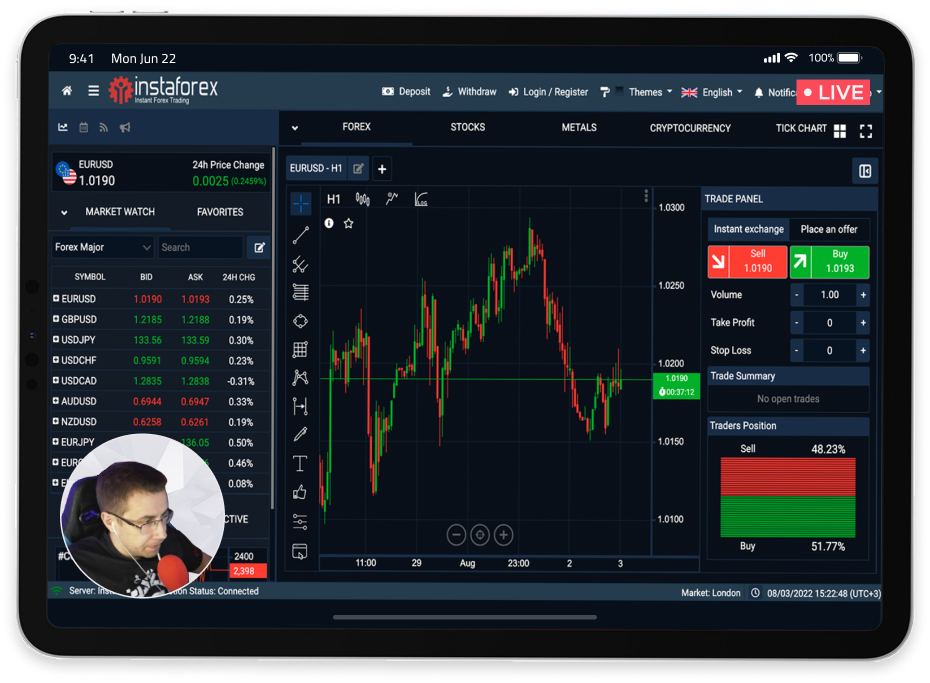Viewport: 930px width, 683px height.
Task: Choose the text annotation tool
Action: pos(300,463)
